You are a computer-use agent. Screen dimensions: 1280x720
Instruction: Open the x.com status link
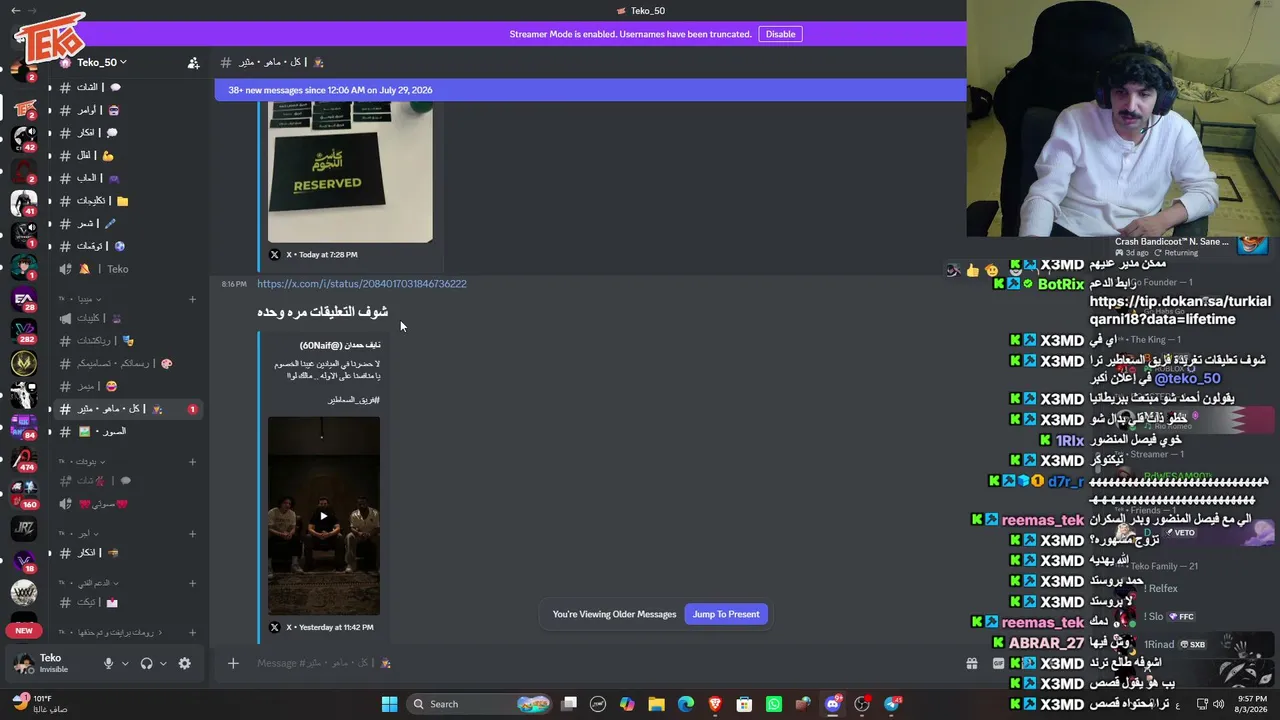tap(362, 284)
